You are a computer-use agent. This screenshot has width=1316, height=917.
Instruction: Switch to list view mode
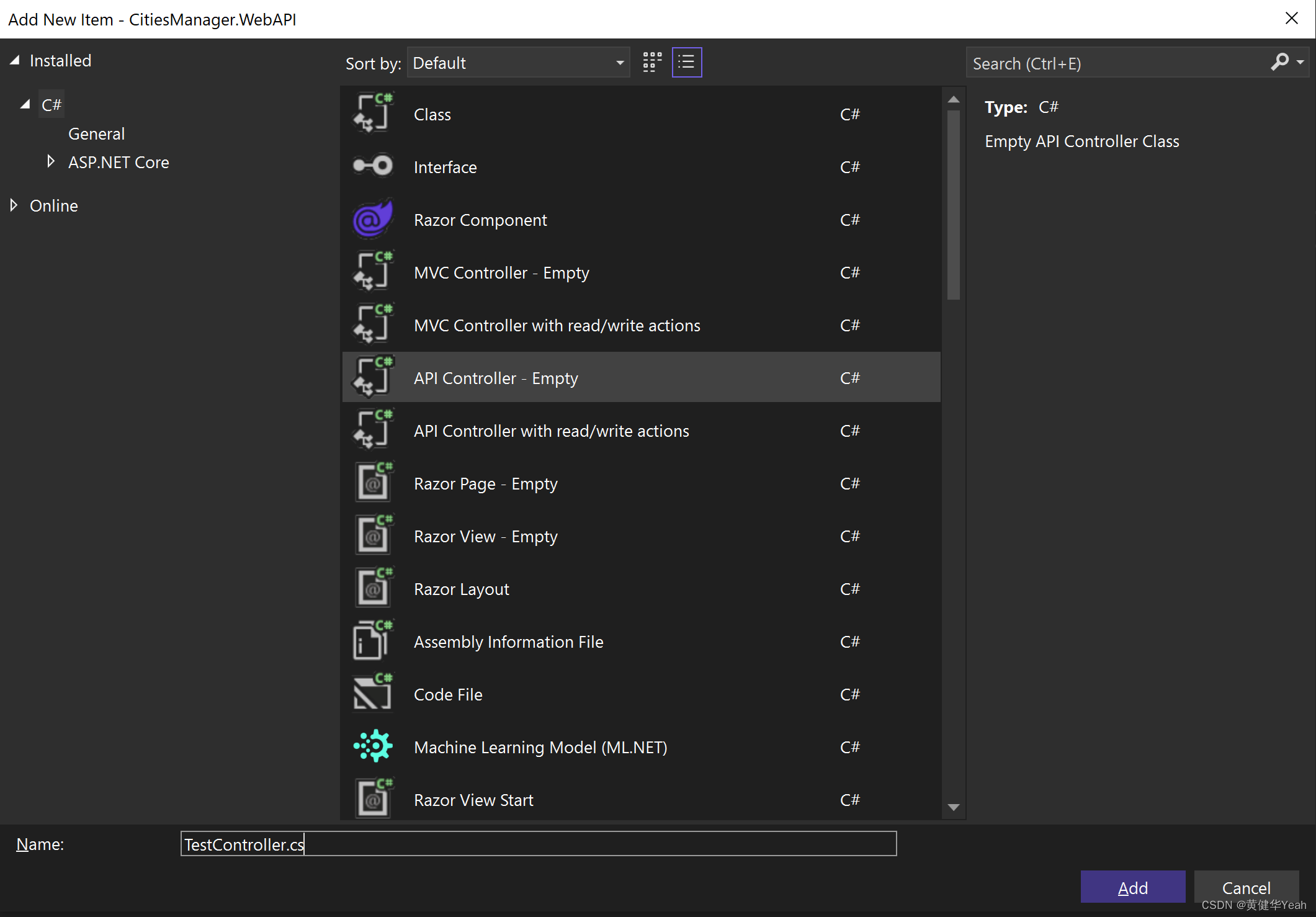point(686,62)
